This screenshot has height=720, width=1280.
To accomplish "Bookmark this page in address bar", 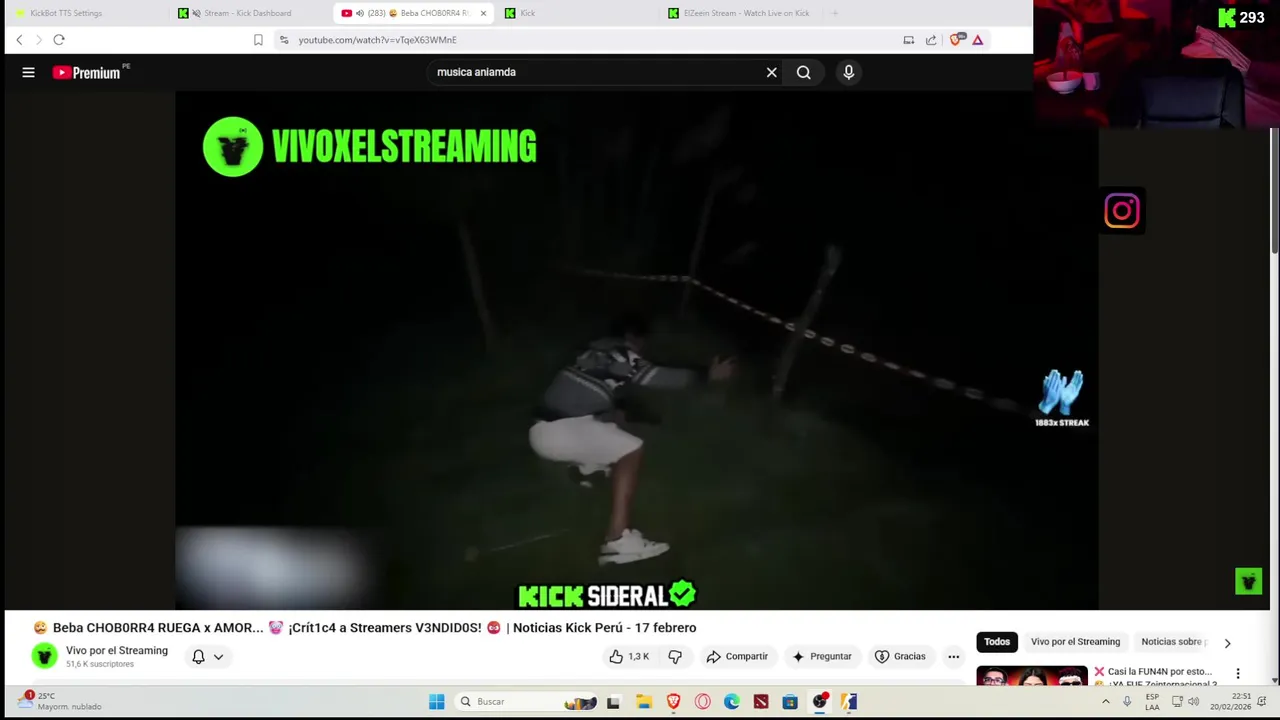I will click(x=258, y=40).
